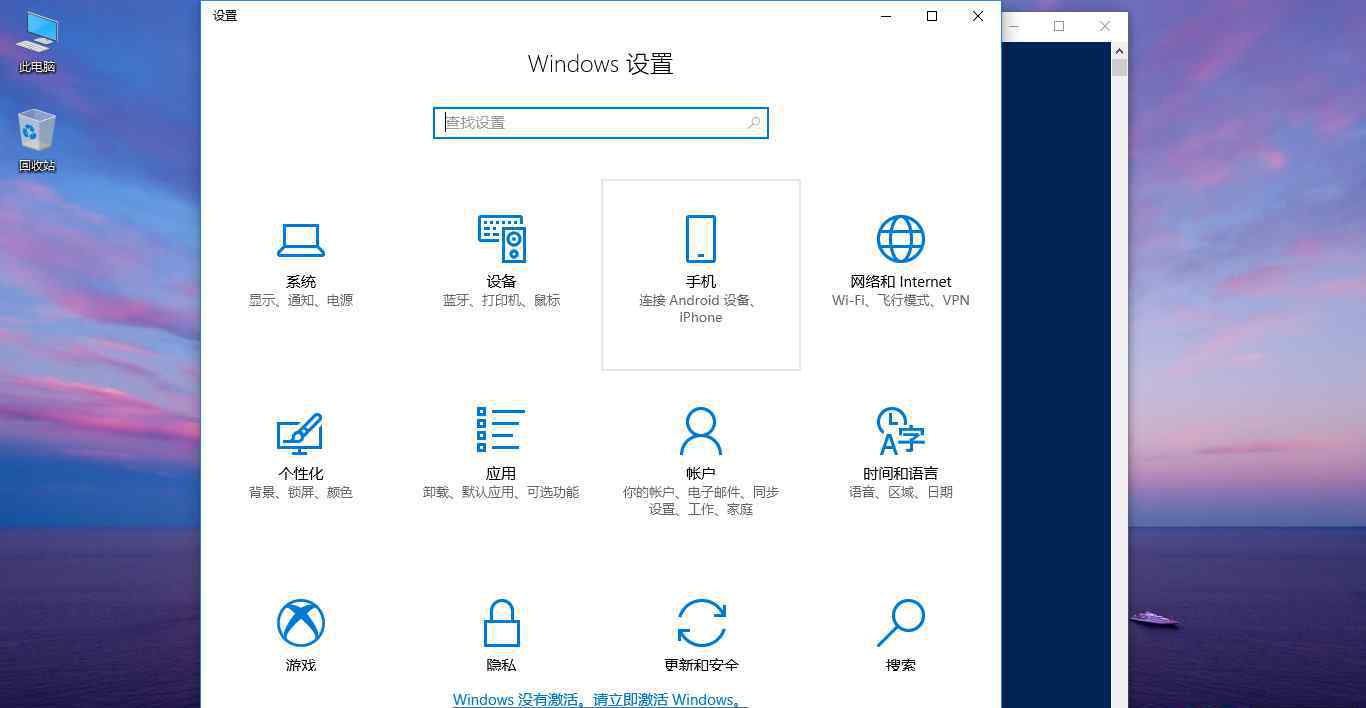This screenshot has width=1366, height=708.
Task: Click 蓝牙、打印机、鼠标 description text
Action: [501, 300]
